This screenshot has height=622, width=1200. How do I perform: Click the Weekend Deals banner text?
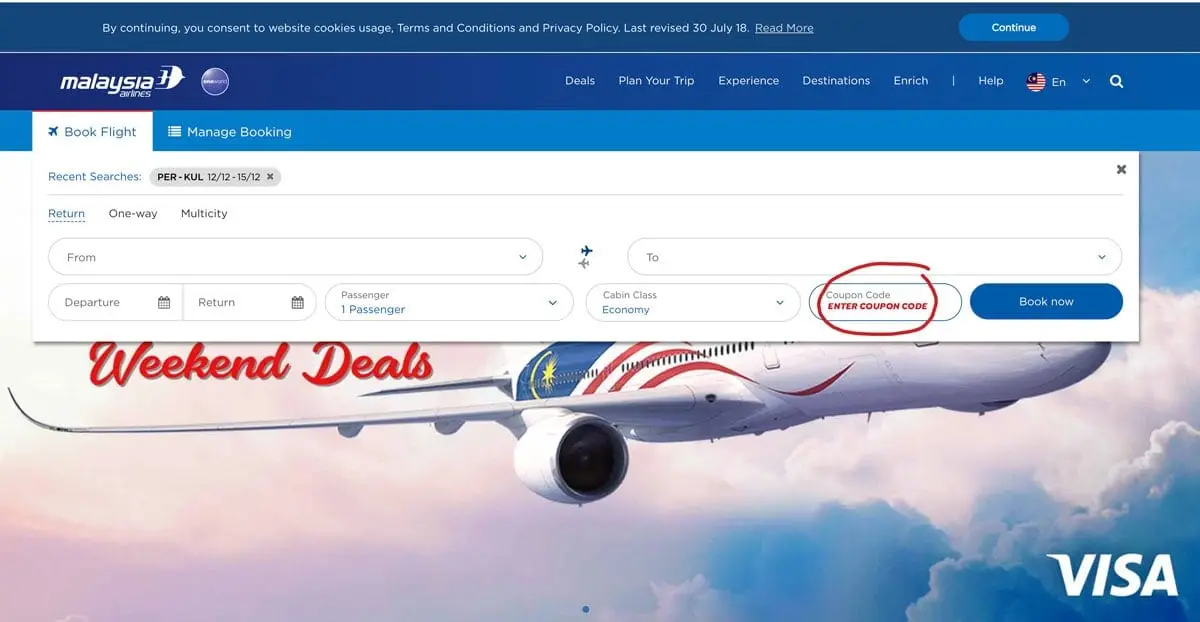coord(262,363)
